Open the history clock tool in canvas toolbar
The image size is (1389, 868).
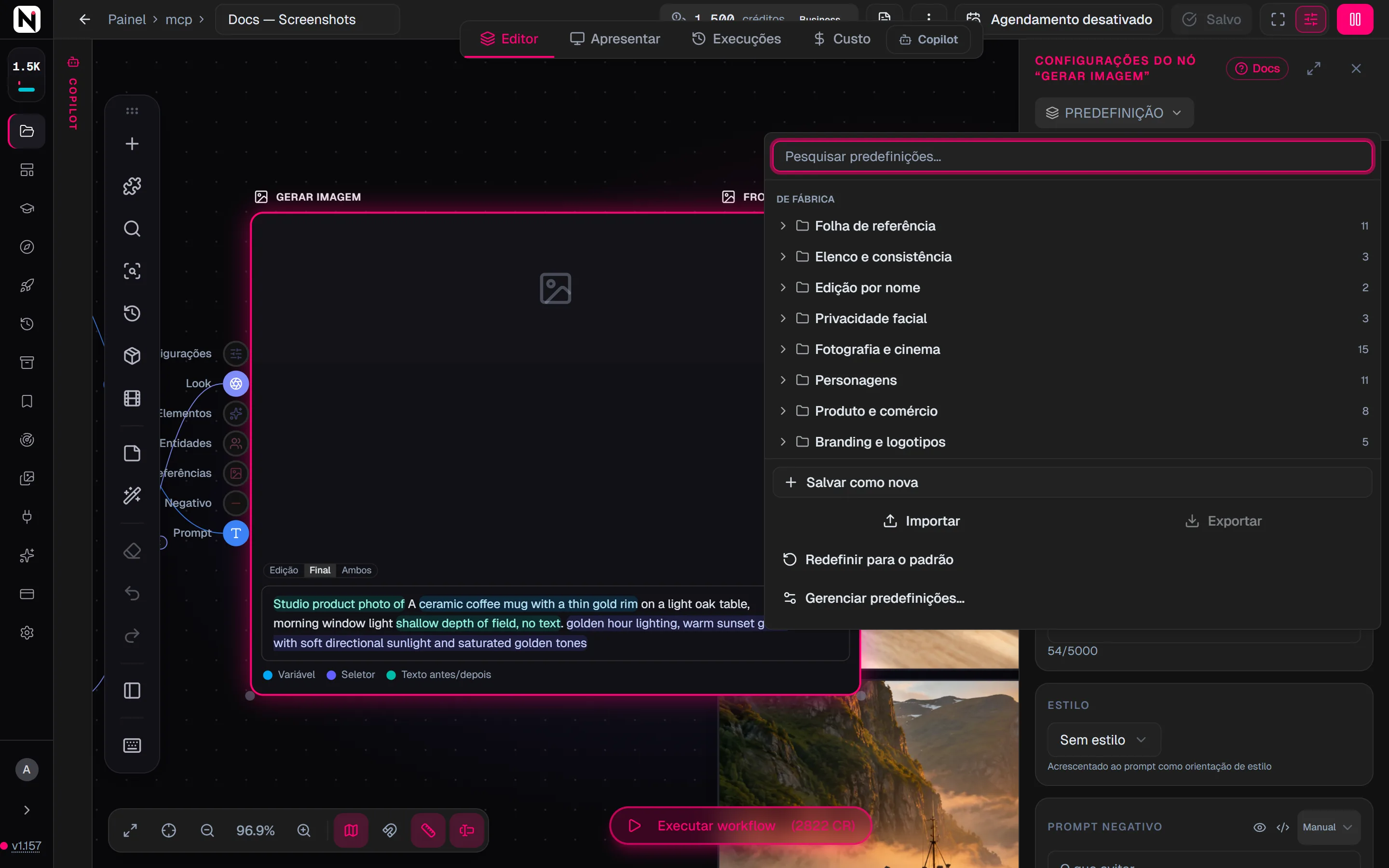coord(132,313)
